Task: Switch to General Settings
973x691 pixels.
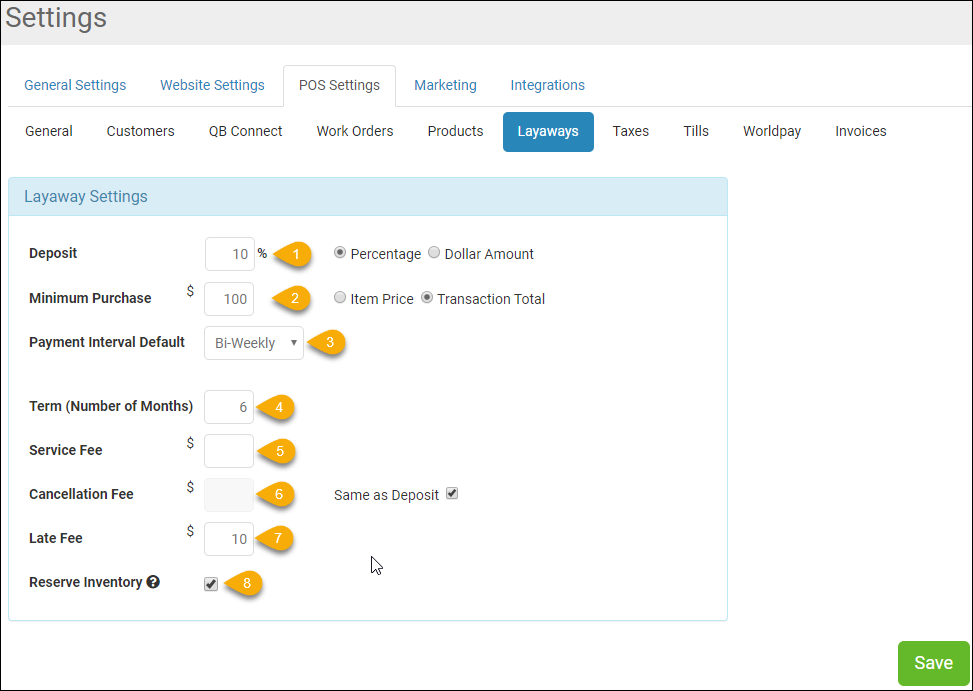Action: pyautogui.click(x=75, y=85)
